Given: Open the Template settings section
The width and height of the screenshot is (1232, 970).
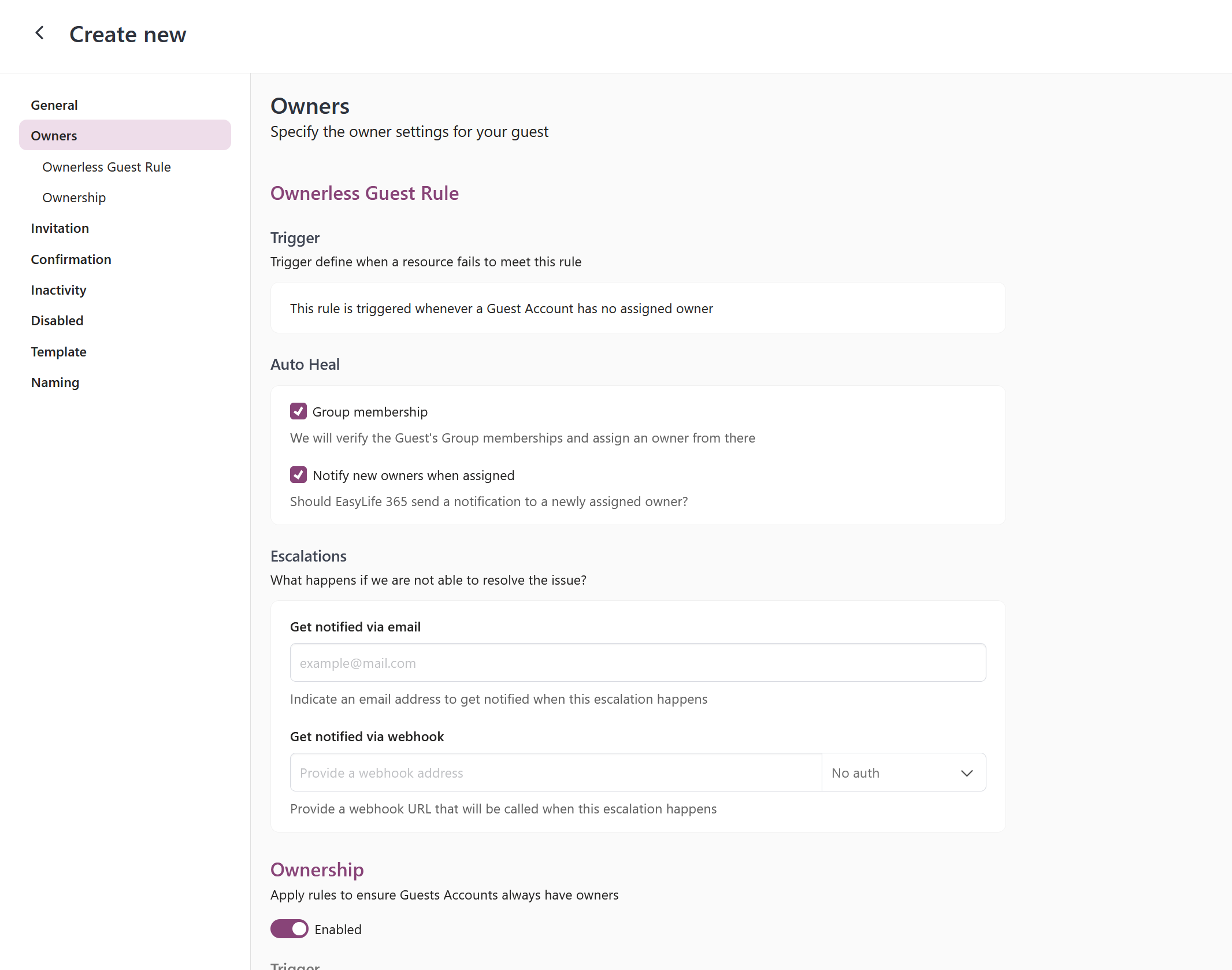Looking at the screenshot, I should (58, 351).
